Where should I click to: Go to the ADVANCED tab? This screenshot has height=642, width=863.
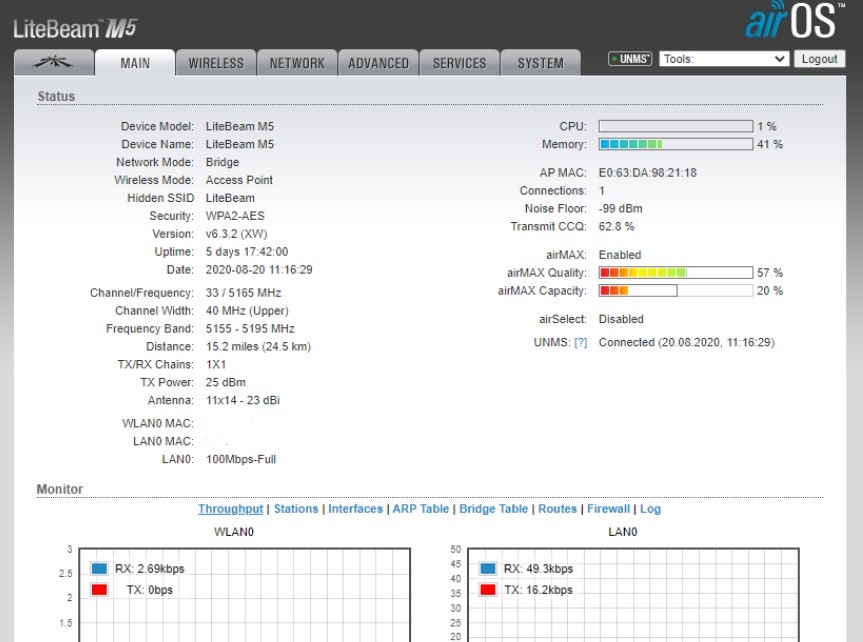(x=379, y=63)
